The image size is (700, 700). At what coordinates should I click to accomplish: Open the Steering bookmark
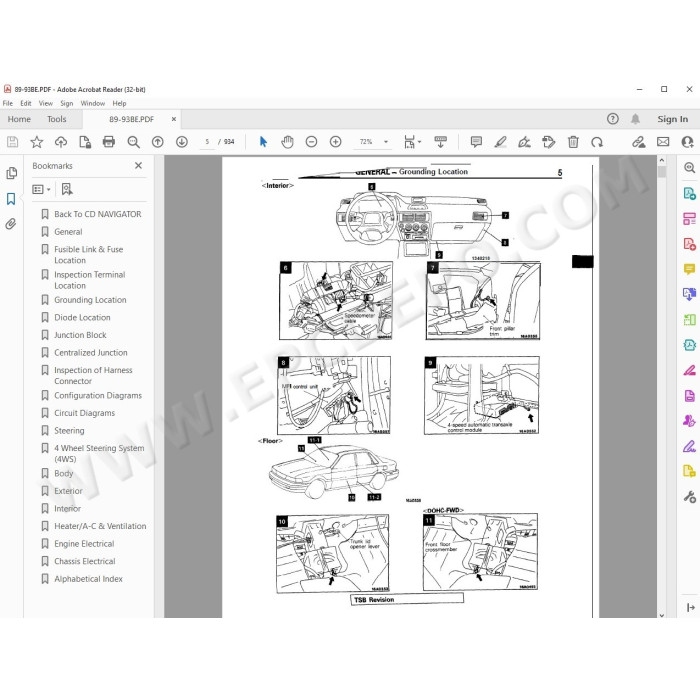tap(69, 430)
